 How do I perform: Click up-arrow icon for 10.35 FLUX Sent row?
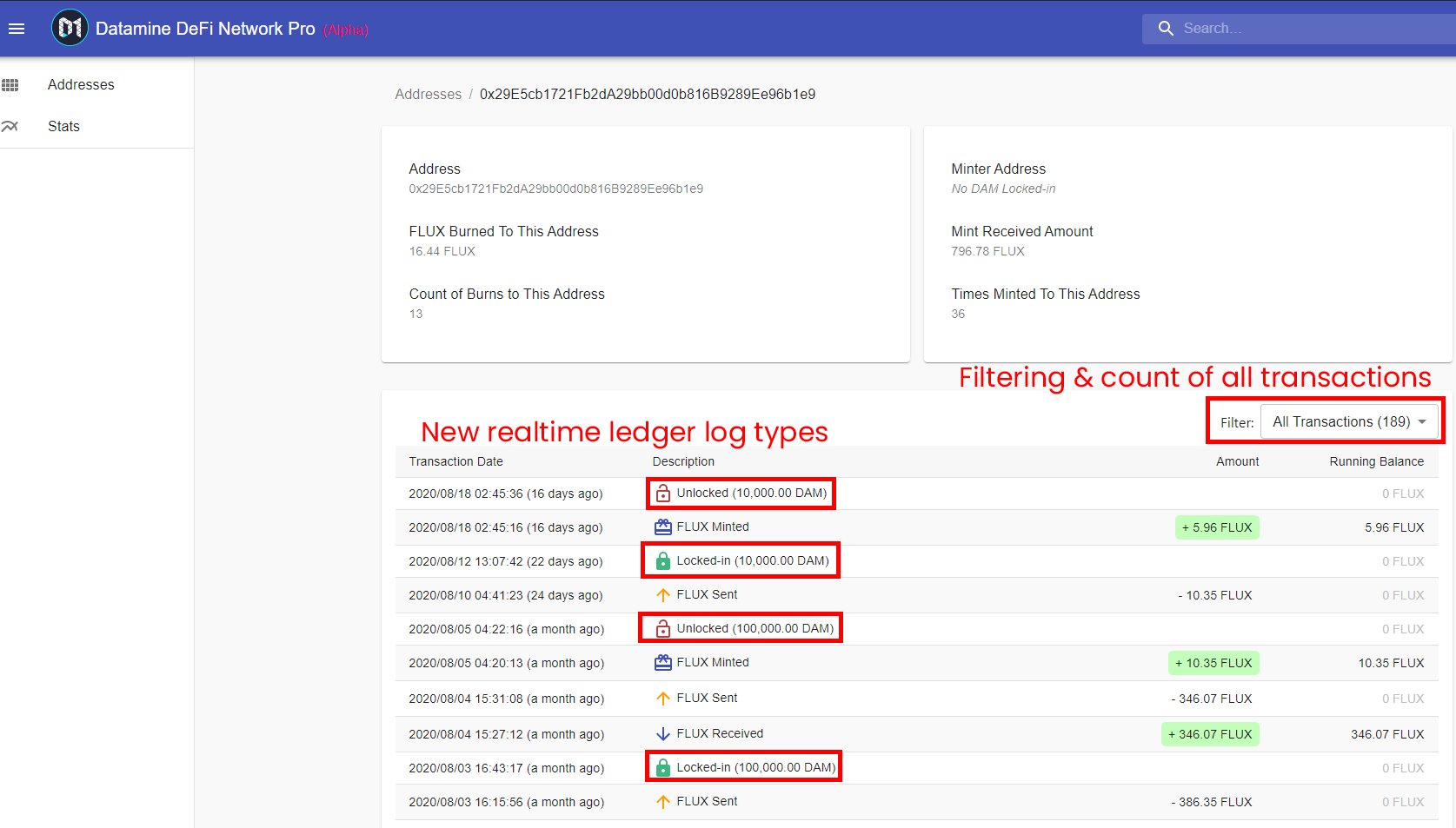(x=663, y=595)
